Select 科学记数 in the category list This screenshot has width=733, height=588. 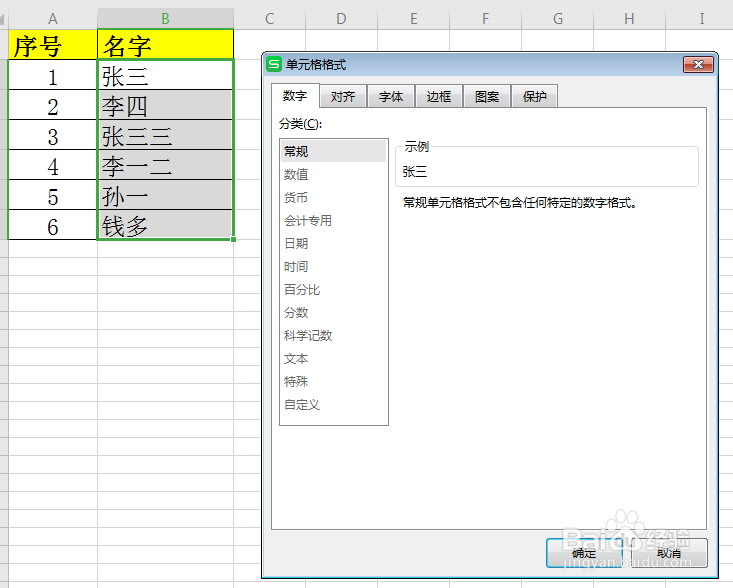click(x=334, y=336)
